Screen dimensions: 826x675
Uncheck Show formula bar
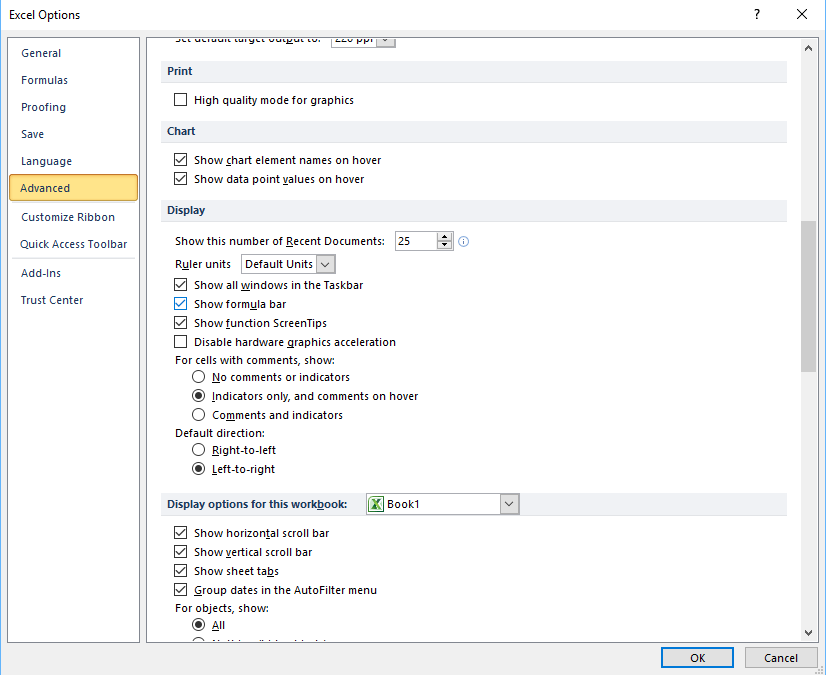[x=181, y=304]
